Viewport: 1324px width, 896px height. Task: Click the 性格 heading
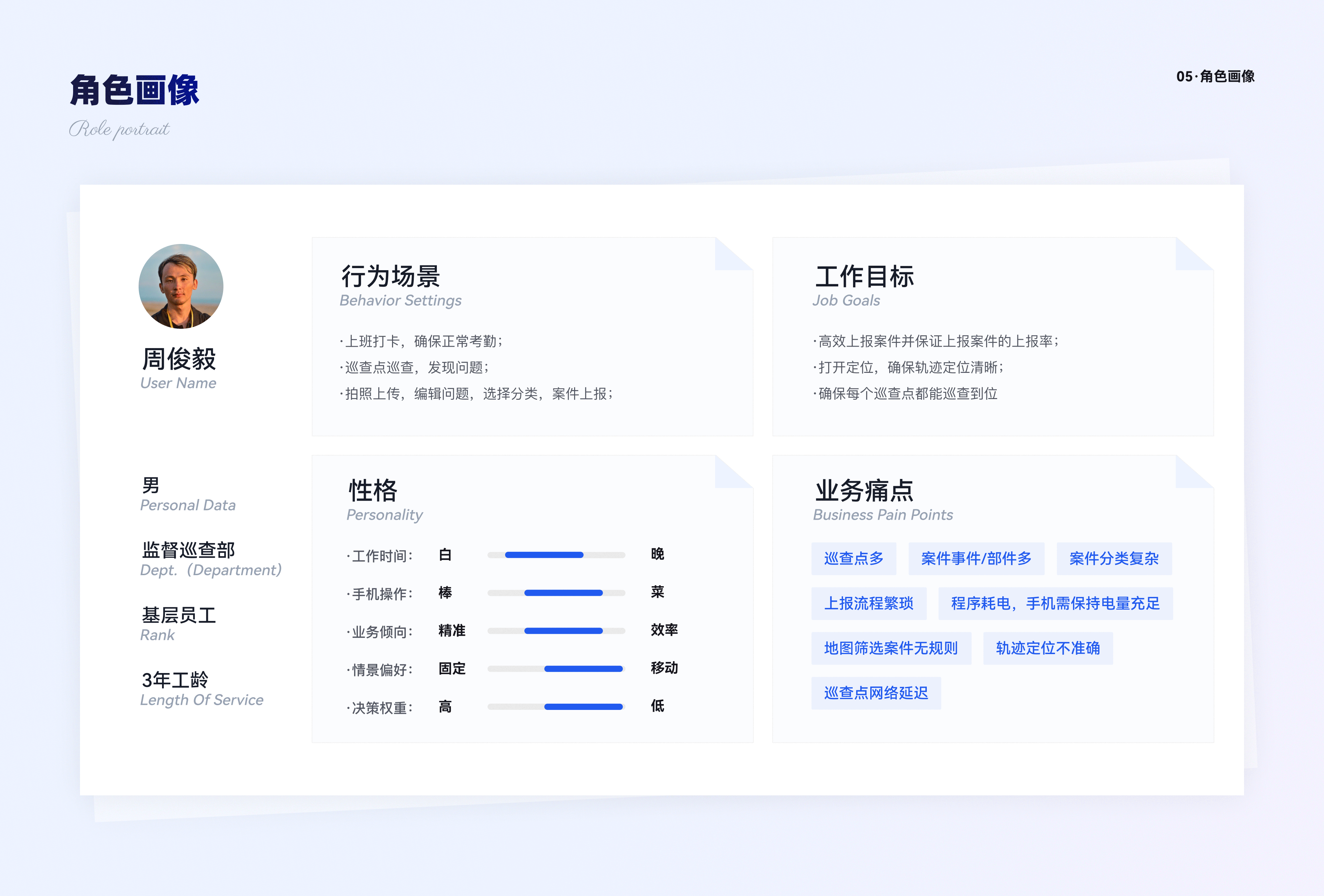coord(373,491)
